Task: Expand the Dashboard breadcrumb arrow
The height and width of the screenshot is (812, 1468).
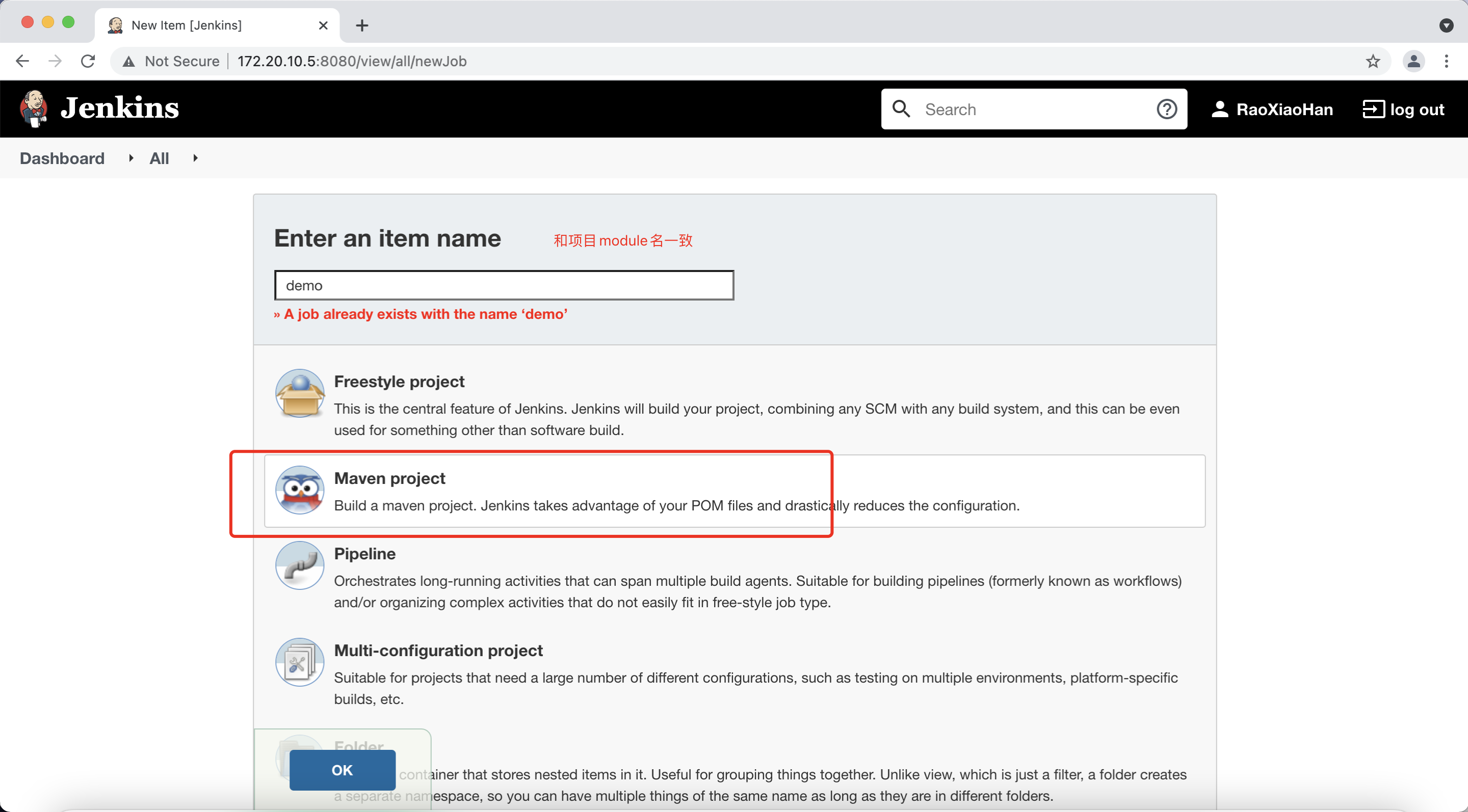Action: point(131,158)
